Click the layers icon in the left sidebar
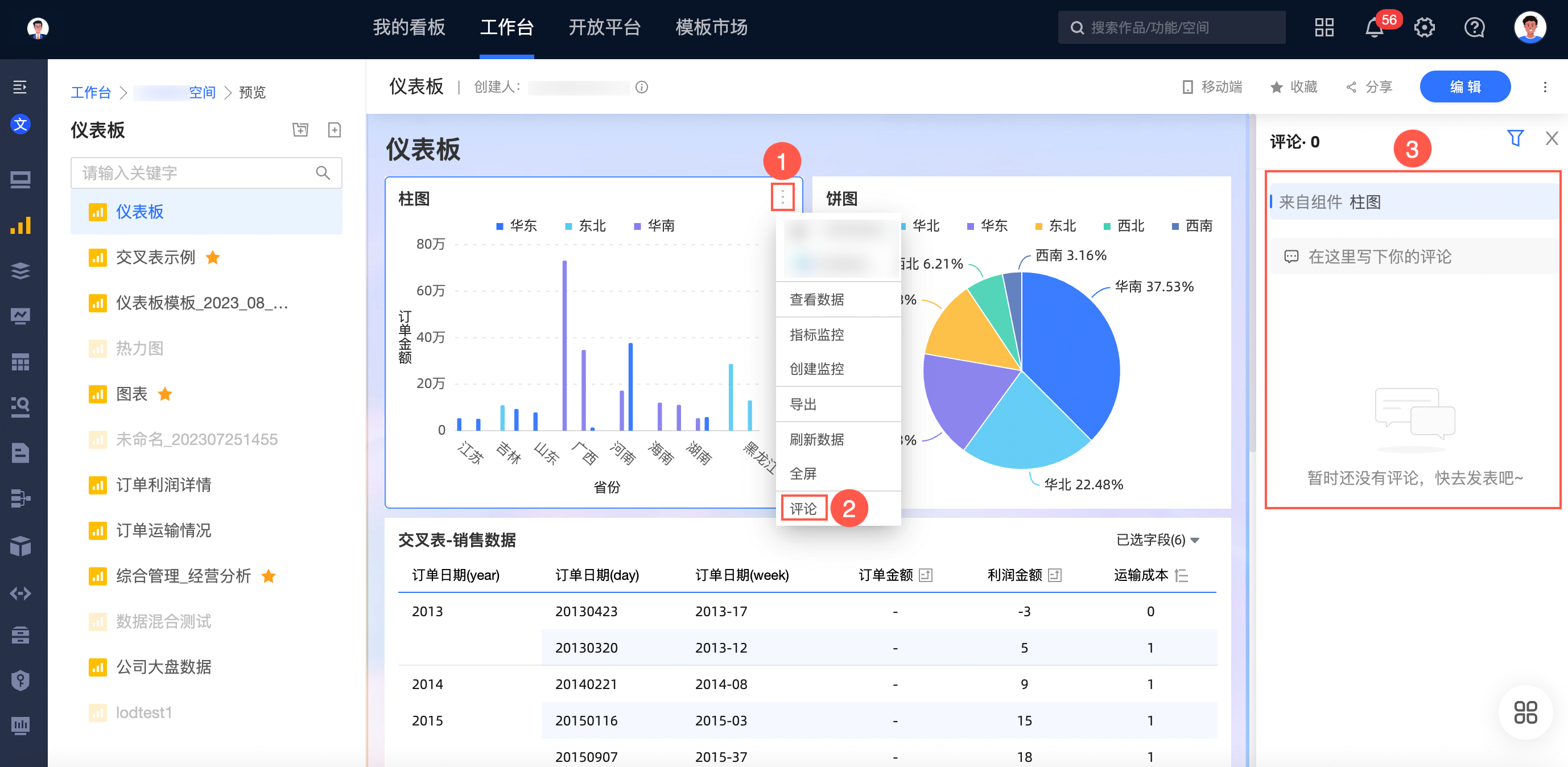 coord(20,271)
